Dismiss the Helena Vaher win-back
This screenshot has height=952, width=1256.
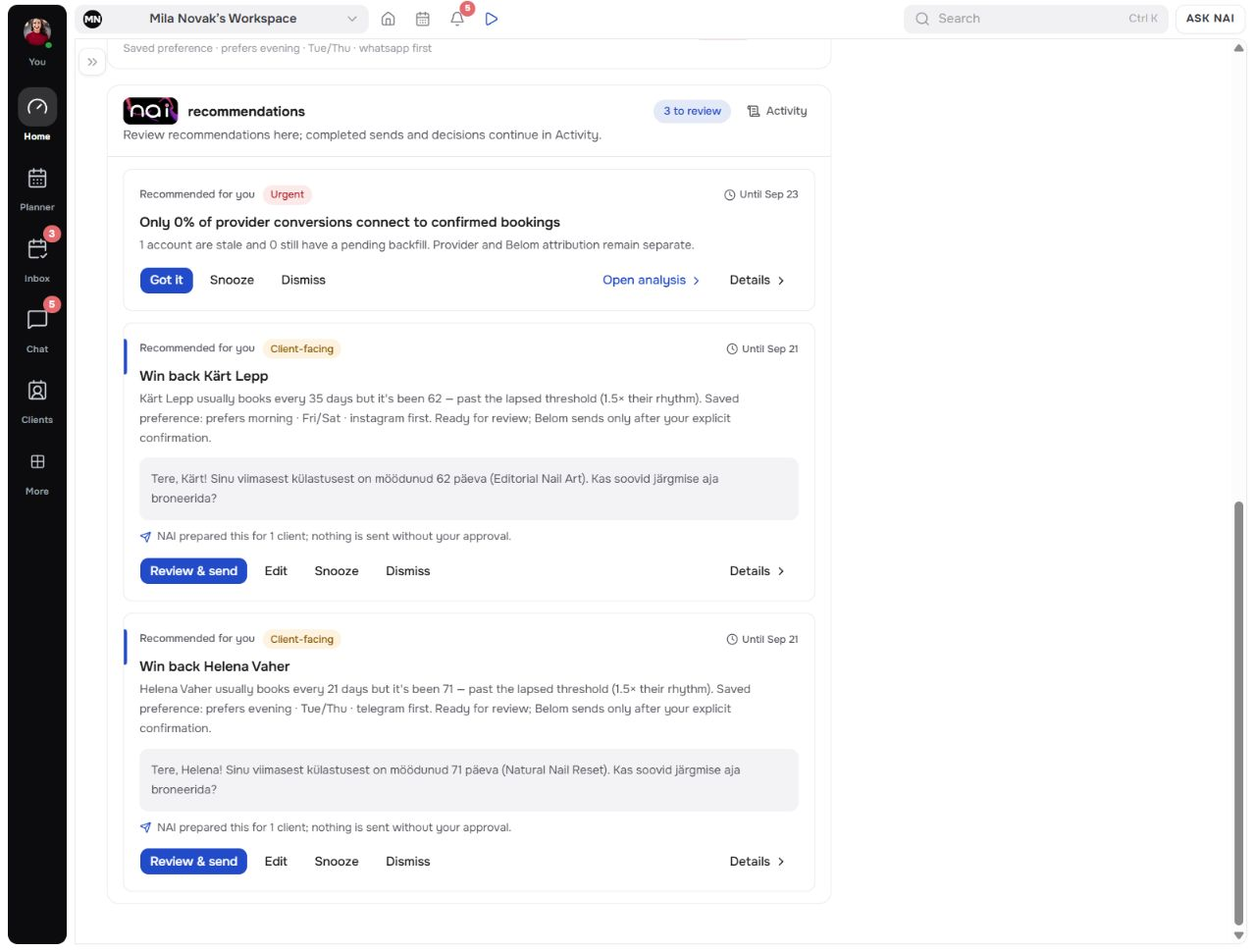tap(408, 862)
